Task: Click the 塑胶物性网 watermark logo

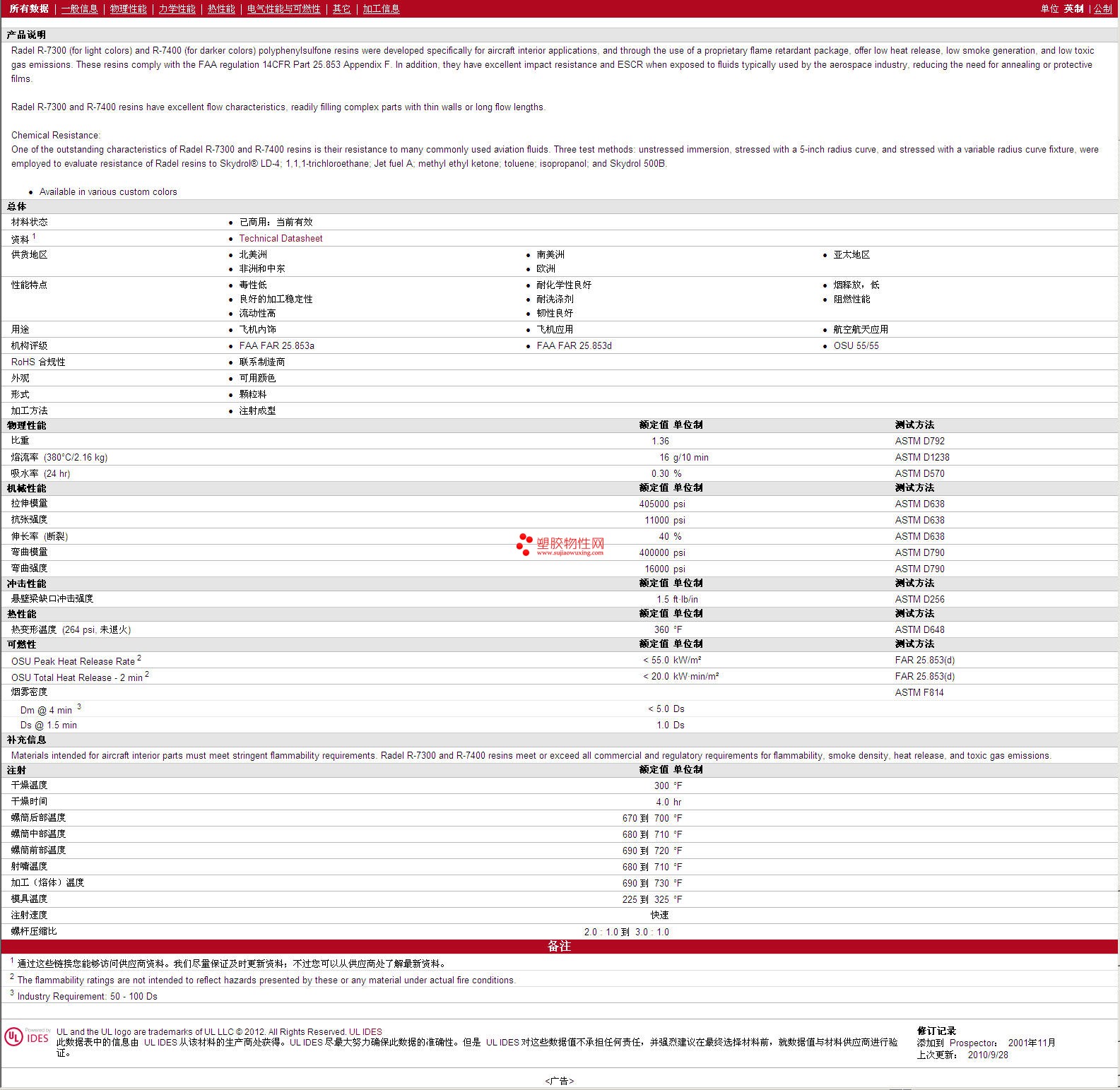Action: coord(561,545)
